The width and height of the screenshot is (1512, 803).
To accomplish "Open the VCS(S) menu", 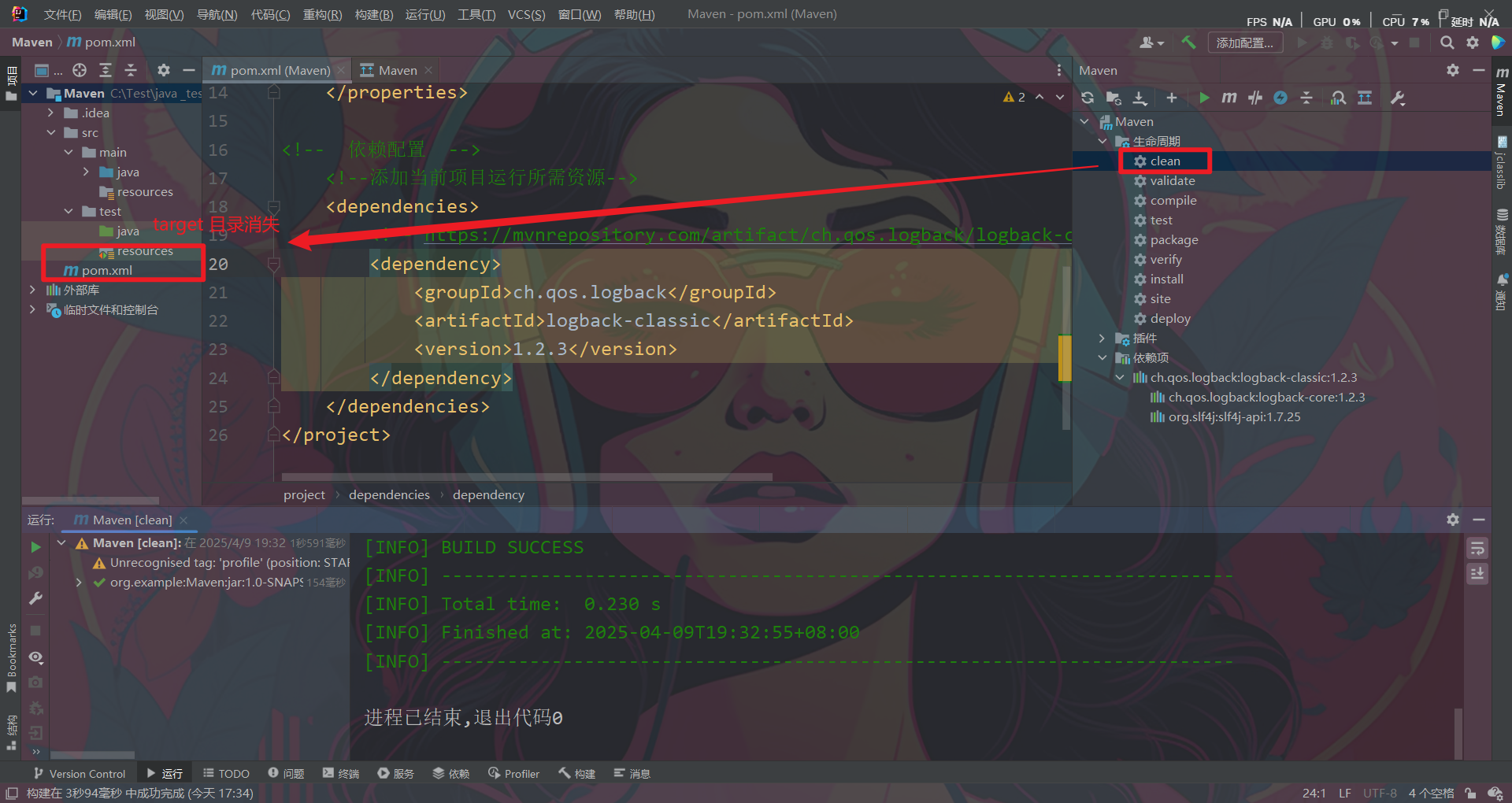I will 526,14.
